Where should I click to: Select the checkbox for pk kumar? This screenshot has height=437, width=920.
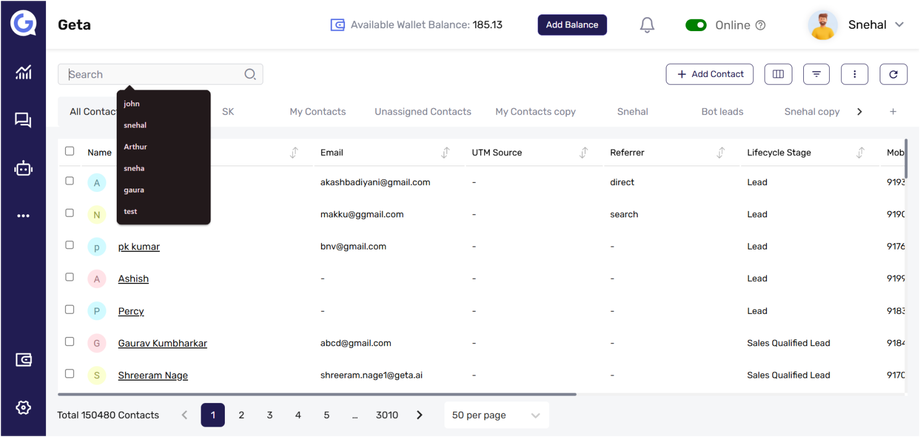pyautogui.click(x=70, y=245)
